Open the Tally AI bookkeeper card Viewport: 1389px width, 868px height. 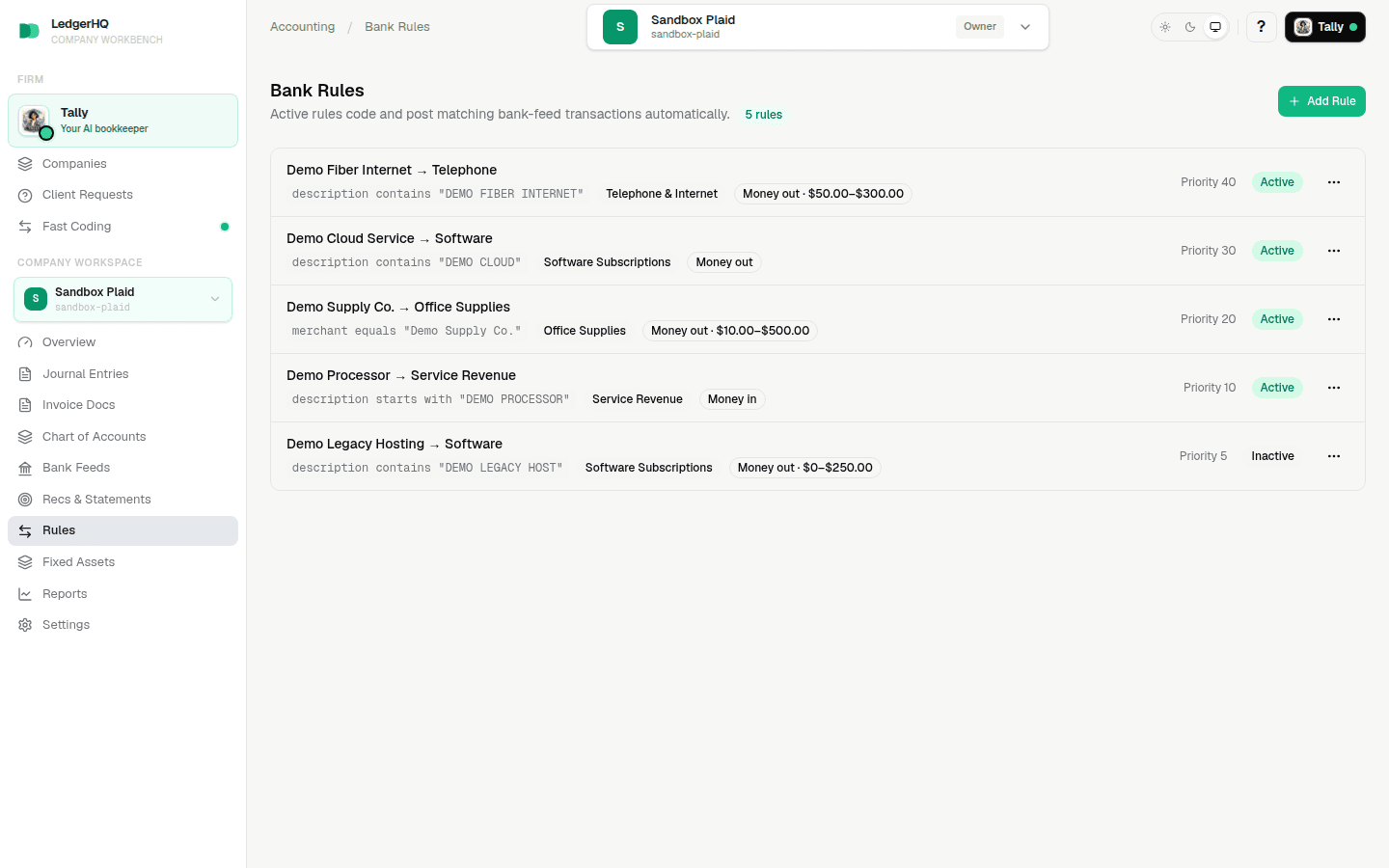click(x=123, y=121)
